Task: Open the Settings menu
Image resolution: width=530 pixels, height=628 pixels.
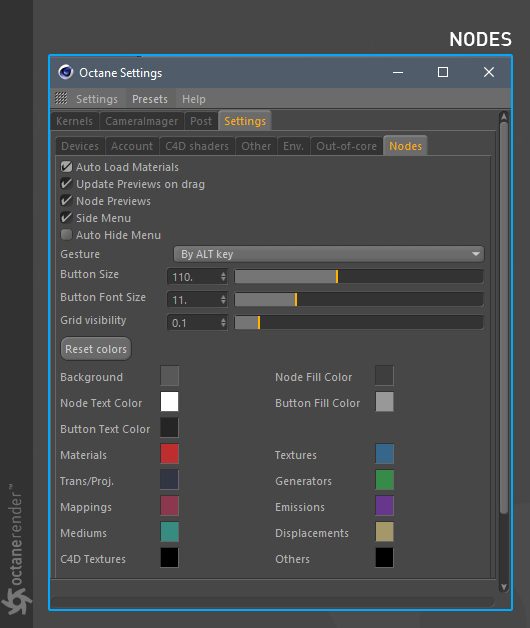Action: 97,99
